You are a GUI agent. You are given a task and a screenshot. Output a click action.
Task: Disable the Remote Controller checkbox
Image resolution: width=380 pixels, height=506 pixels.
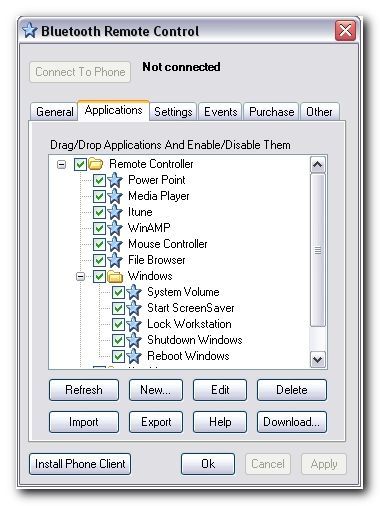click(80, 164)
